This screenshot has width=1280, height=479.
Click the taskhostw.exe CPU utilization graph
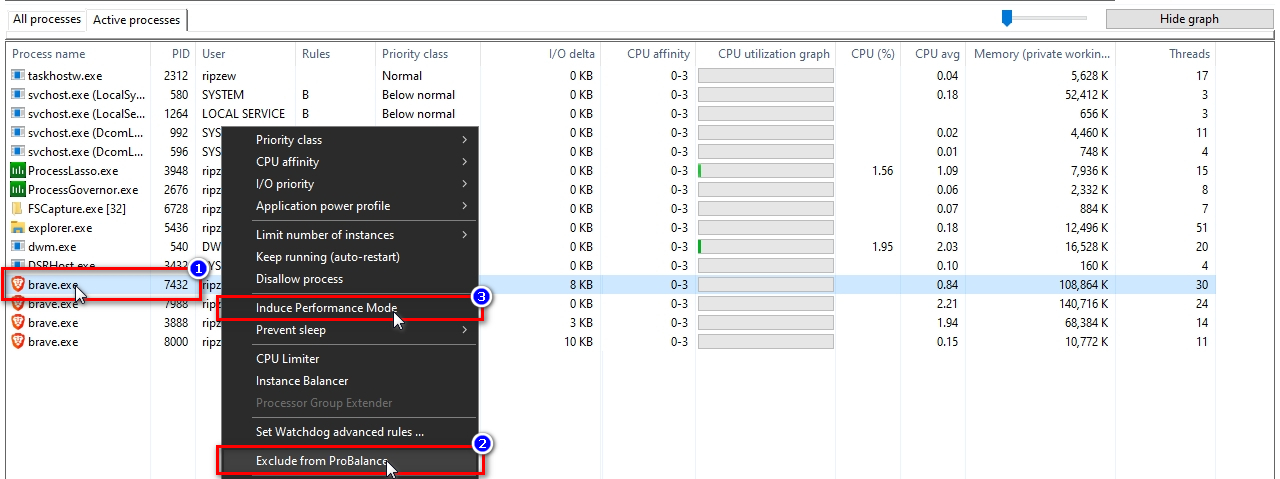[765, 76]
